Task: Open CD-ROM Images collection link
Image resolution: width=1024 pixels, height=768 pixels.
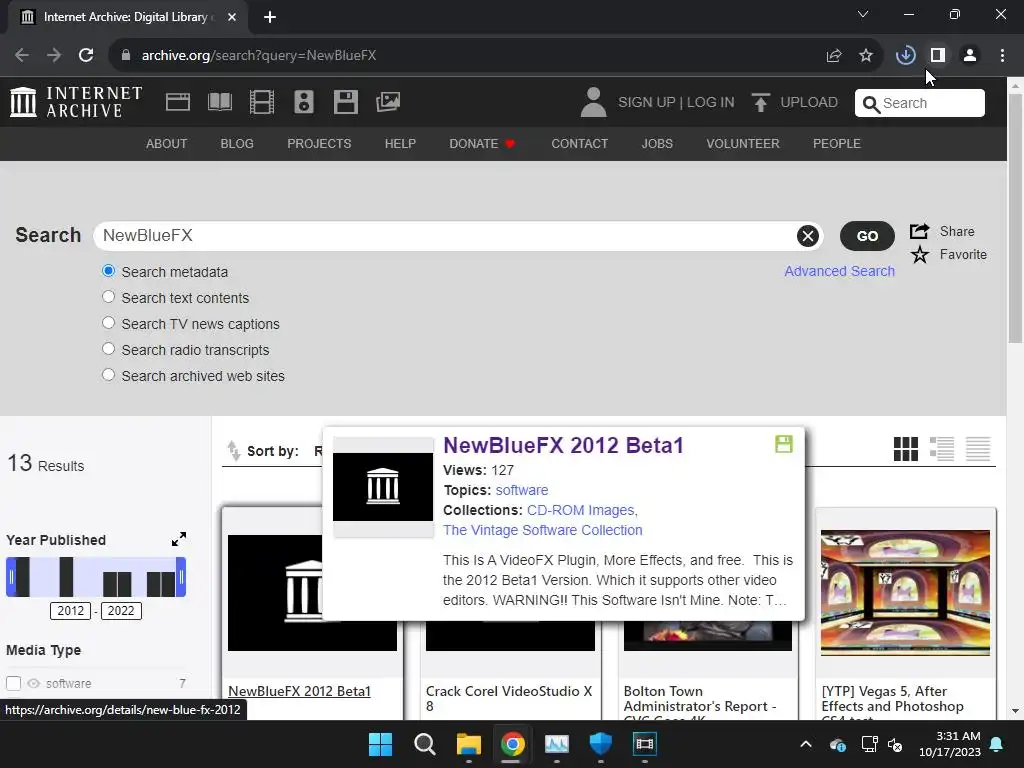Action: [582, 510]
